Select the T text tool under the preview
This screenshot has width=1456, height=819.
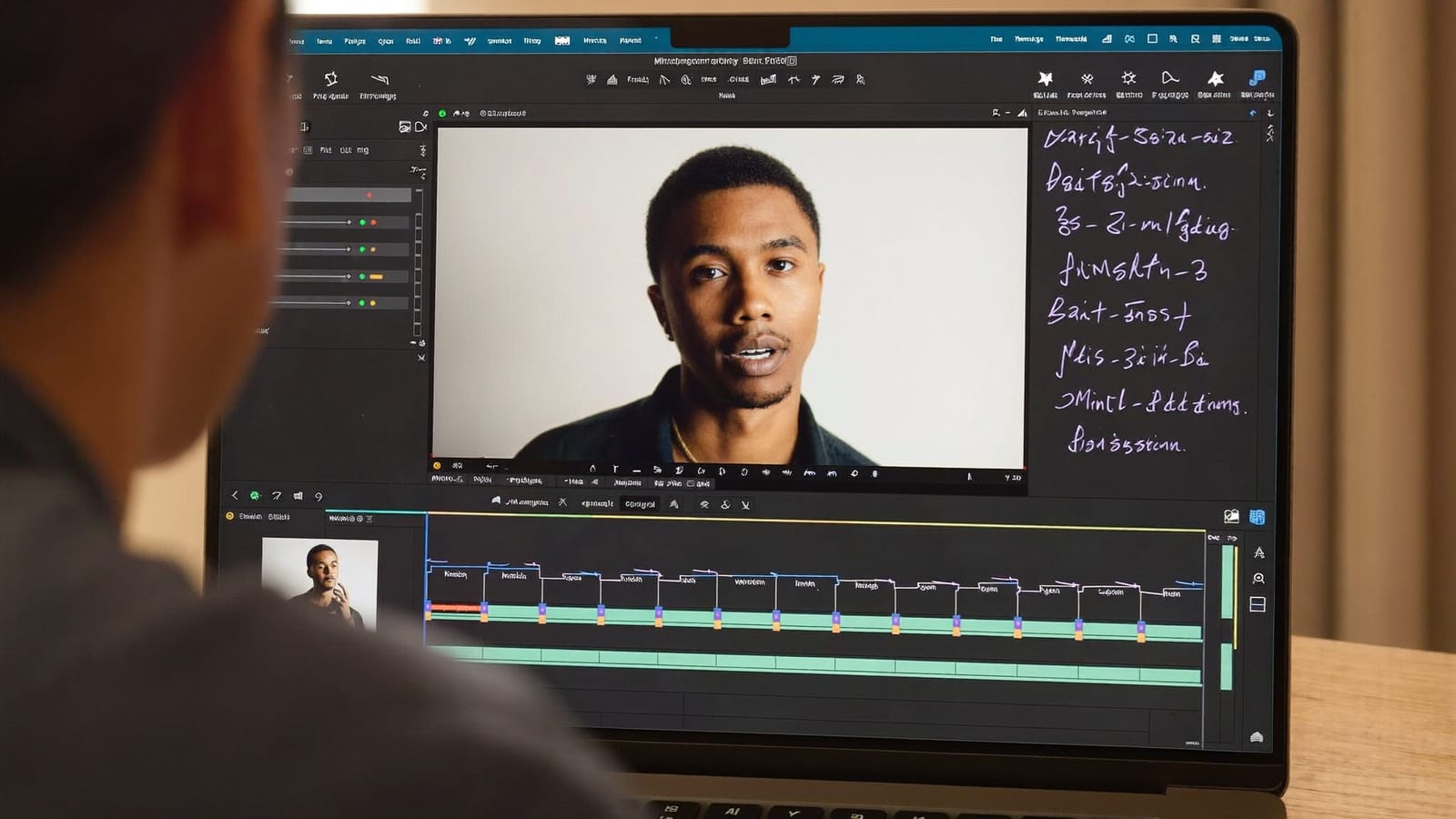615,470
